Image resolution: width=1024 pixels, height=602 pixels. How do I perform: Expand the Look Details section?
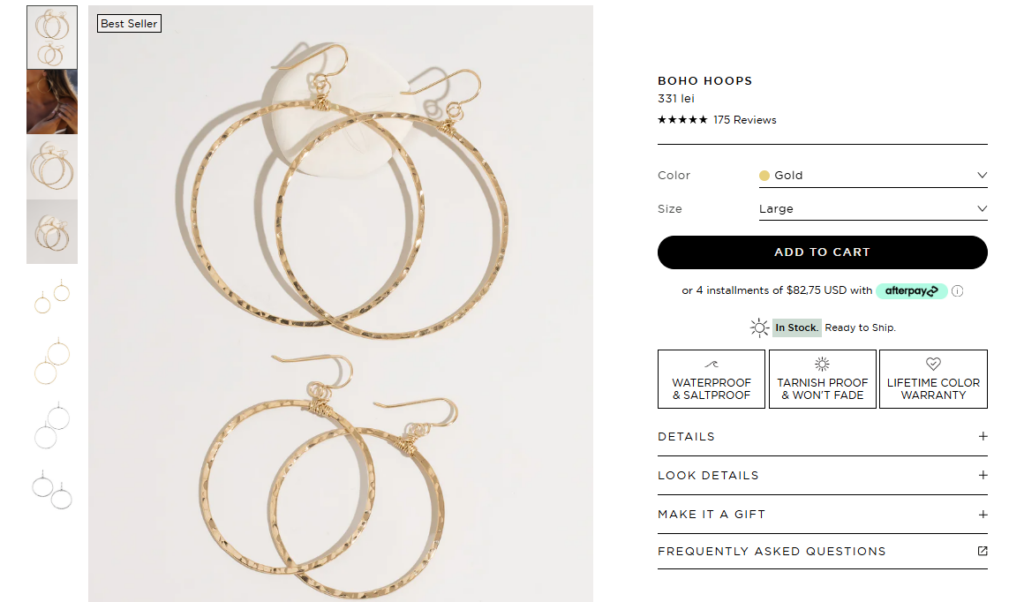point(822,475)
